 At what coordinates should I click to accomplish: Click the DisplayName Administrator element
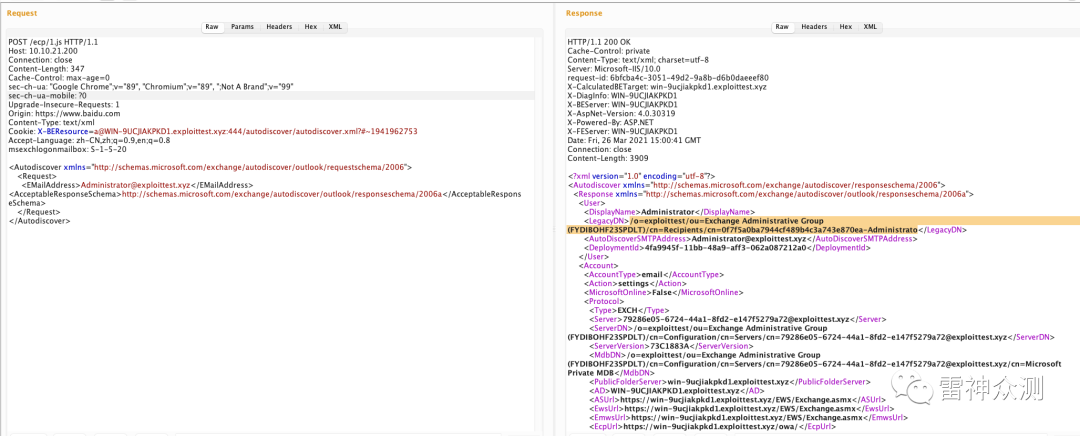click(x=669, y=212)
